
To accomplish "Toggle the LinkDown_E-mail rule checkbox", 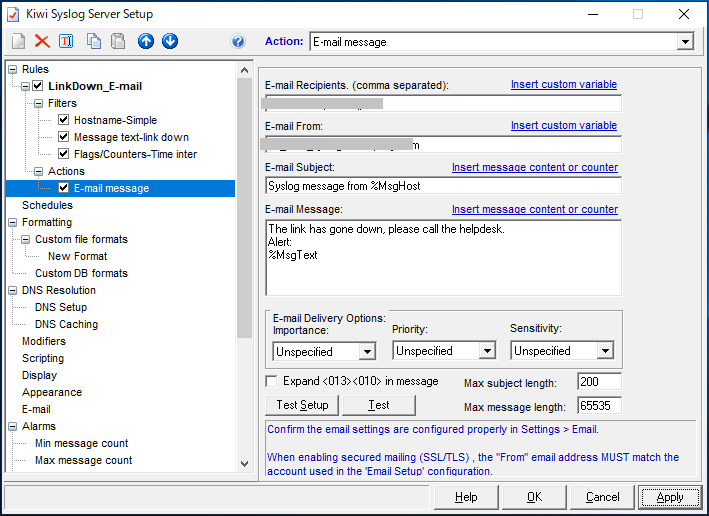I will 38,85.
